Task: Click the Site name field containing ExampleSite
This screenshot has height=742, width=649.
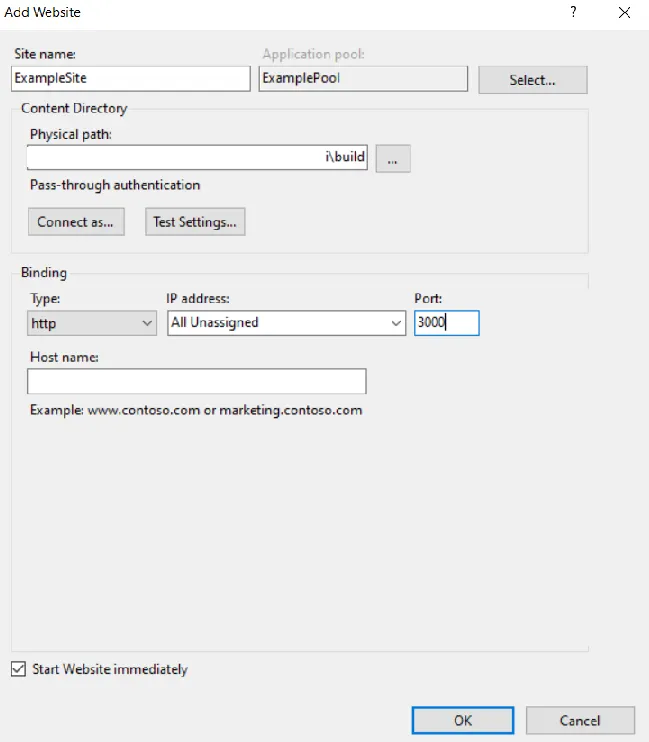Action: [x=130, y=78]
